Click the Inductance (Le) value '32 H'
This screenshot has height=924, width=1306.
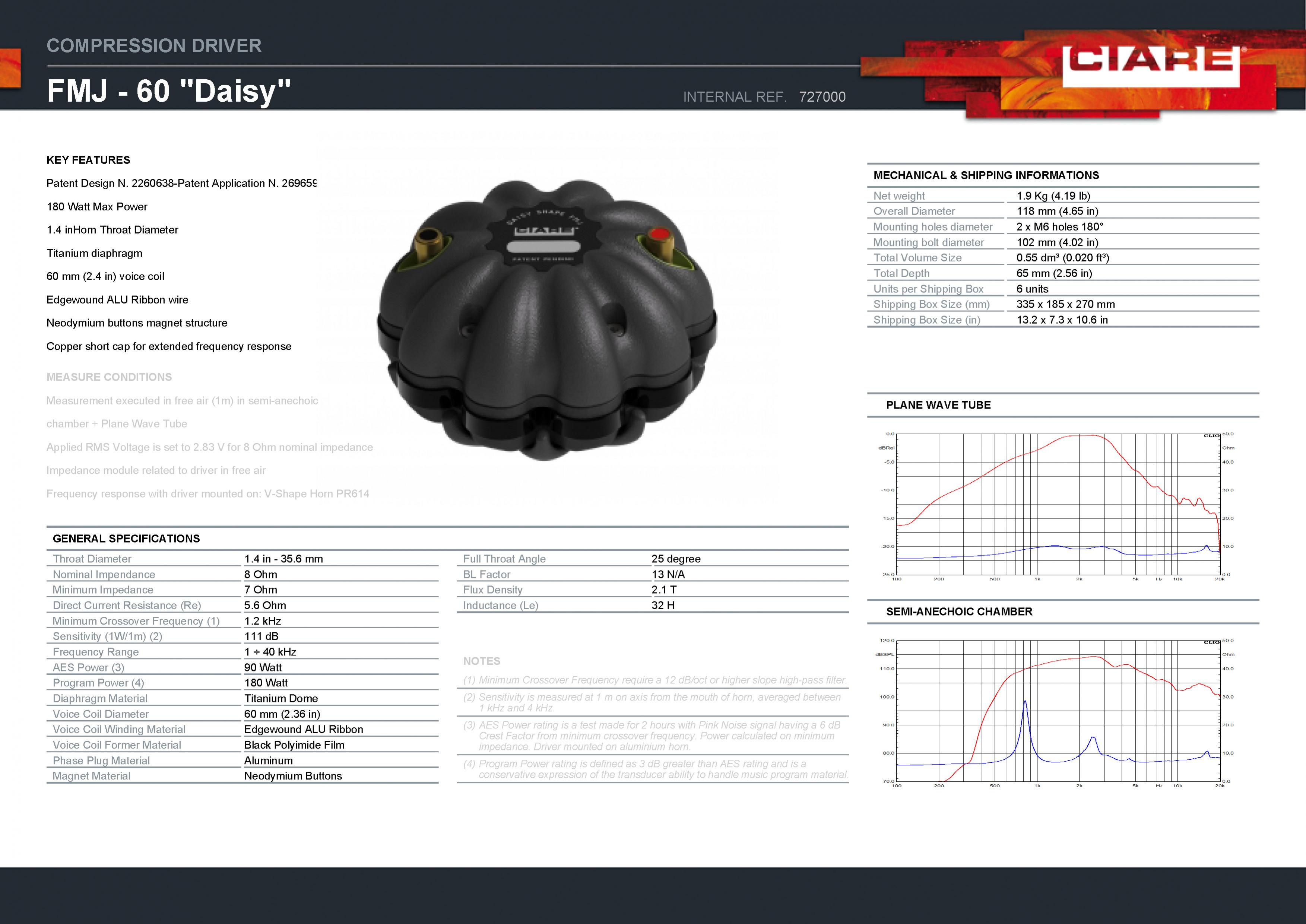(663, 605)
